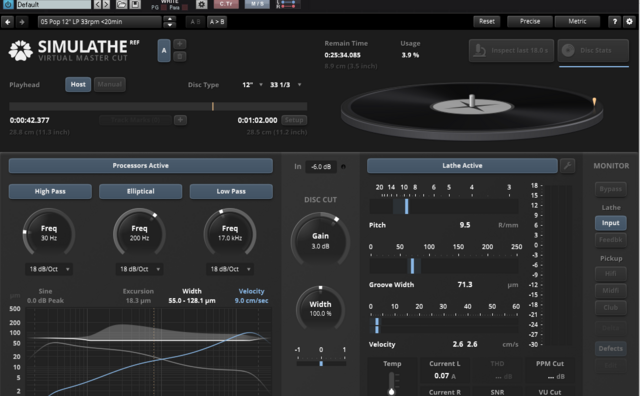This screenshot has height=396, width=640.
Task: Open the L/R channel routing icon
Action: [288, 4]
